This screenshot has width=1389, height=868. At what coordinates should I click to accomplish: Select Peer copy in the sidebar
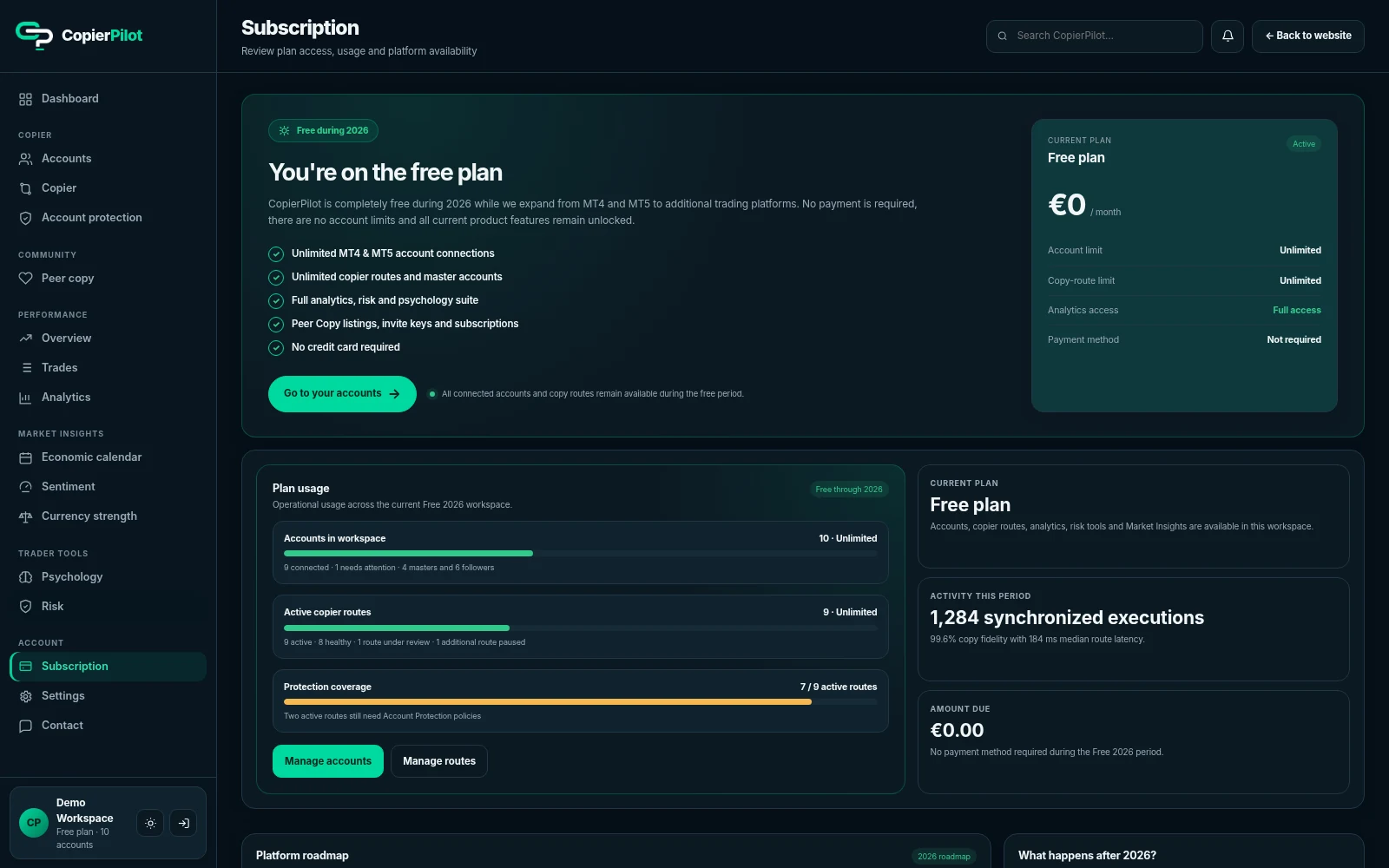pyautogui.click(x=108, y=279)
